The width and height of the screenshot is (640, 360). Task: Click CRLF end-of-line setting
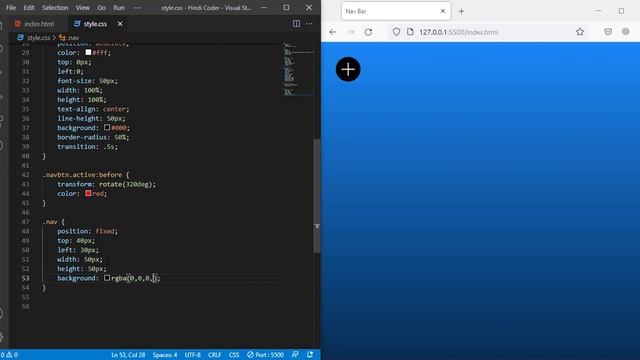tap(214, 355)
